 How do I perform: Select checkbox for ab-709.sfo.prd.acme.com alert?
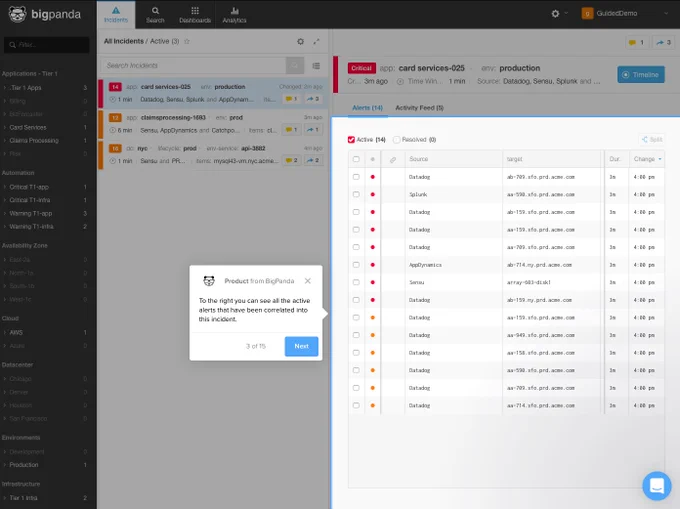tap(356, 177)
